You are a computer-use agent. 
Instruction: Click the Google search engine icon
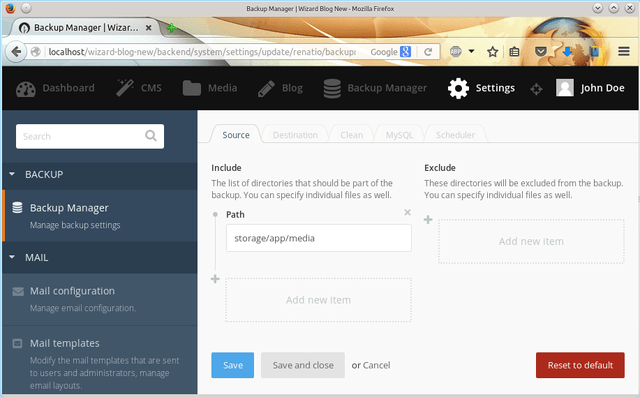(405, 52)
